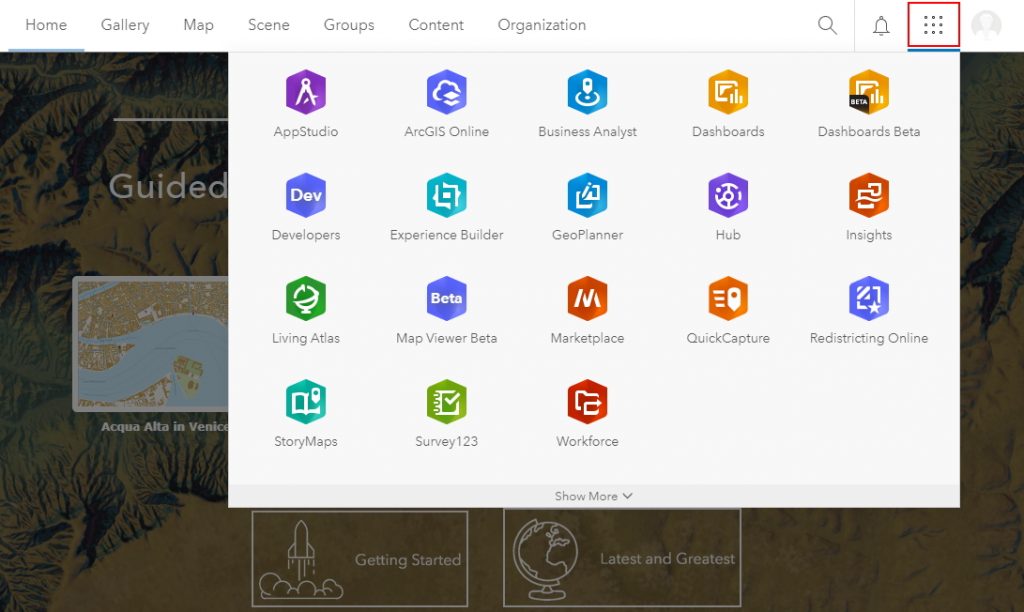Open the user profile avatar
The width and height of the screenshot is (1024, 612).
986,25
